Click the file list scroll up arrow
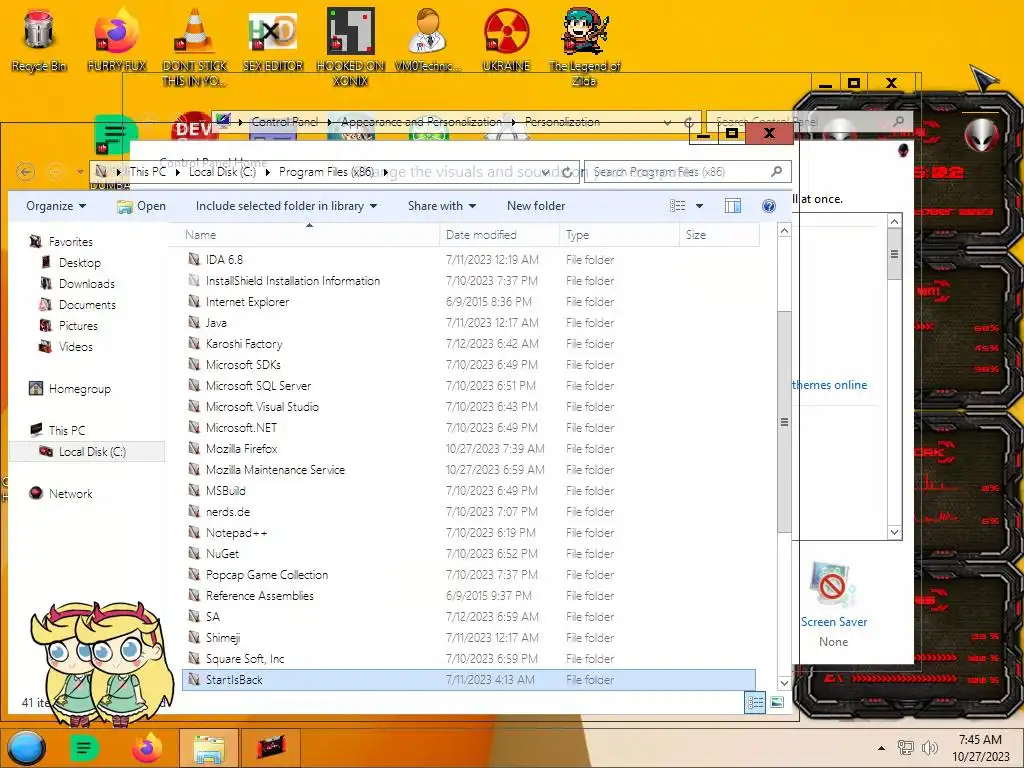This screenshot has height=768, width=1024. pyautogui.click(x=784, y=231)
